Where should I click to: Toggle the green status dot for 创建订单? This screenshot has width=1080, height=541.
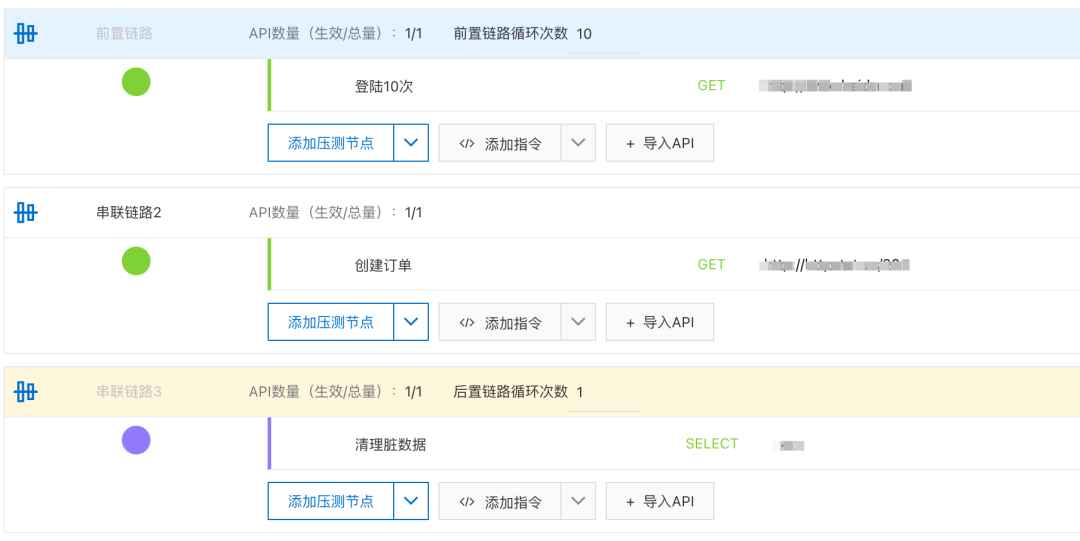[136, 261]
